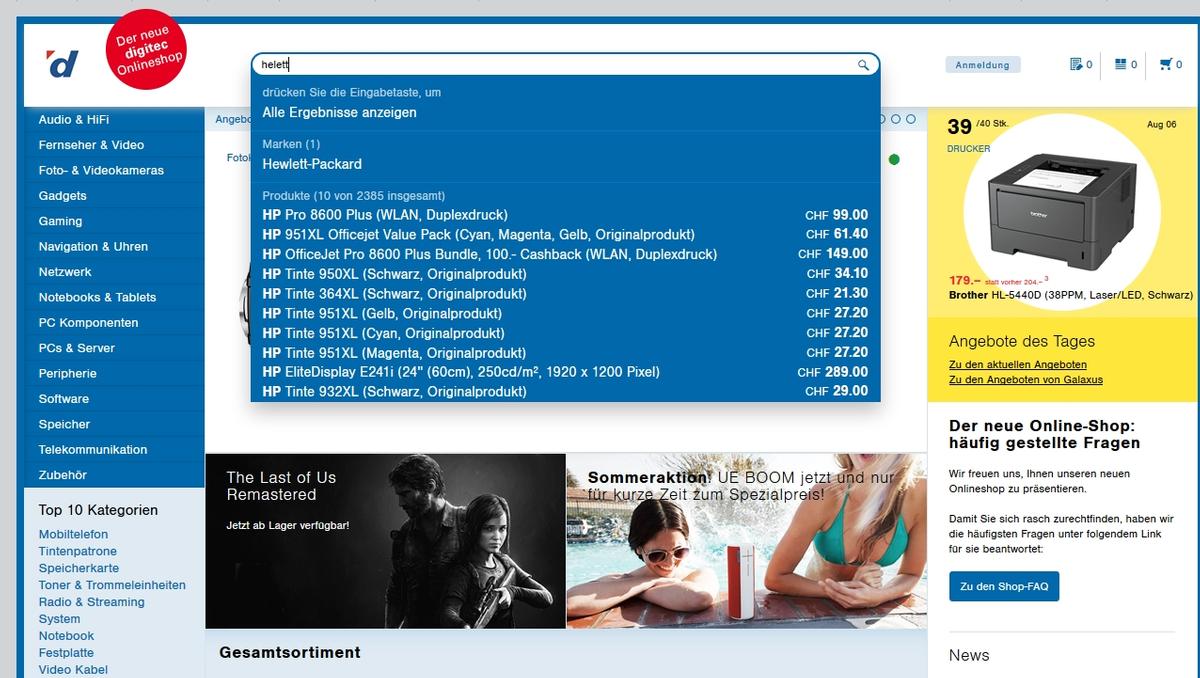1200x678 pixels.
Task: Select the last carousel dot indicator
Action: click(911, 119)
